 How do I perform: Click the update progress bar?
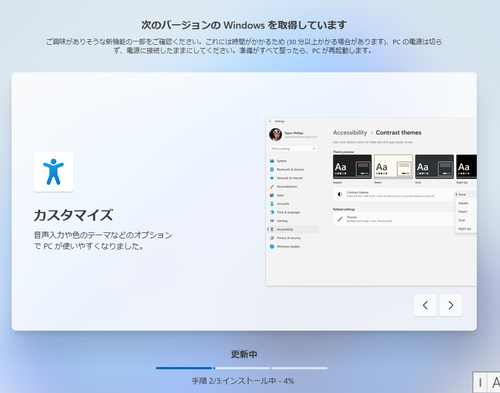pos(242,368)
